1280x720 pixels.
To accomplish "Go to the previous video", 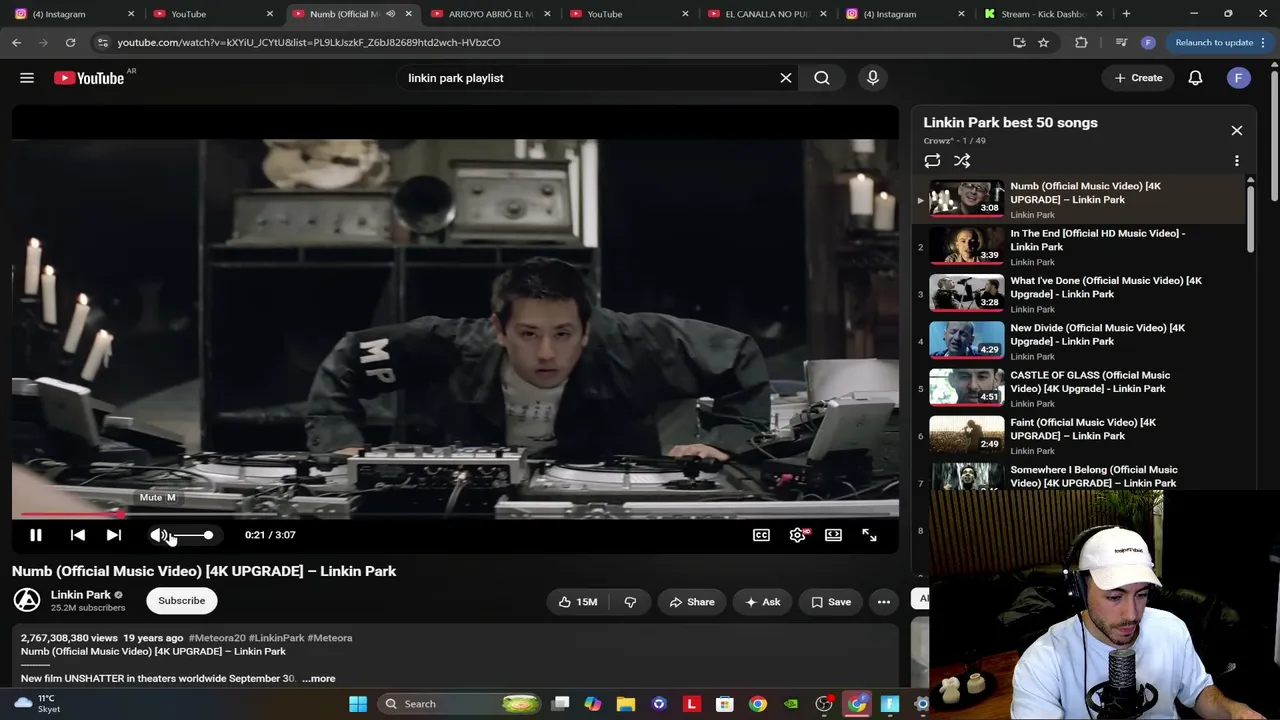I will click(78, 535).
